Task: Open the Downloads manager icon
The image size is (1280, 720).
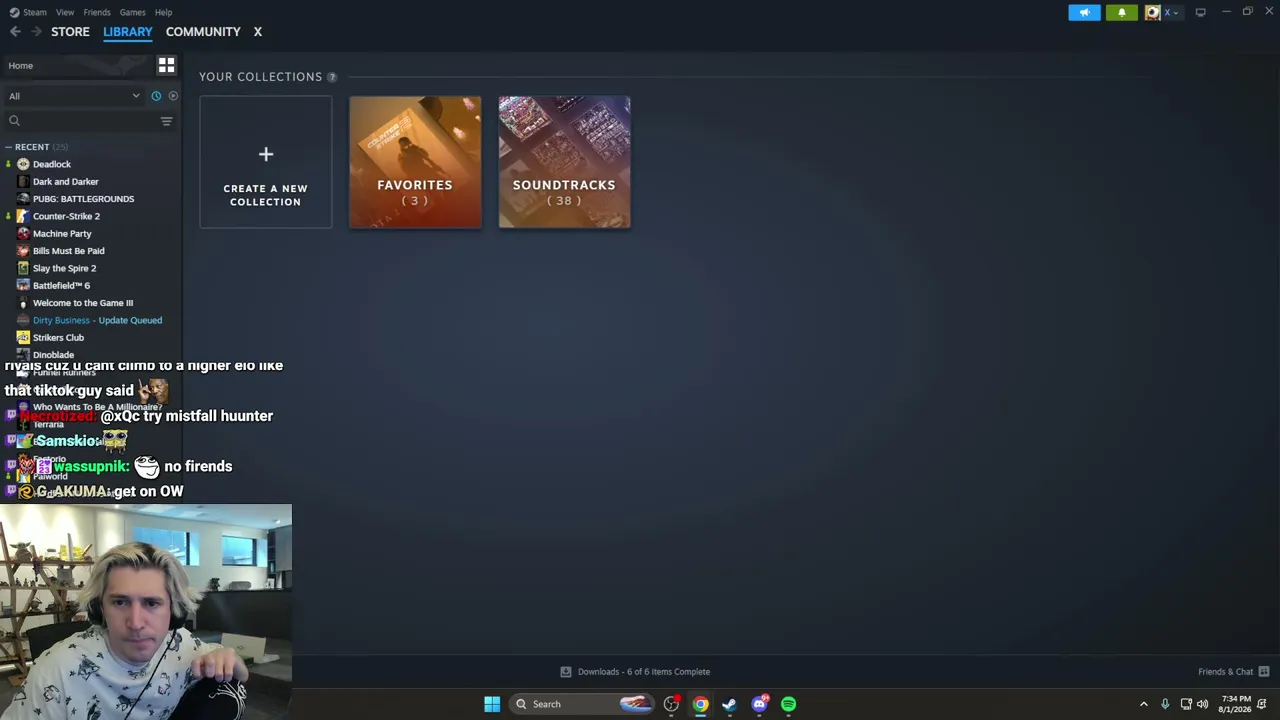Action: click(x=566, y=672)
